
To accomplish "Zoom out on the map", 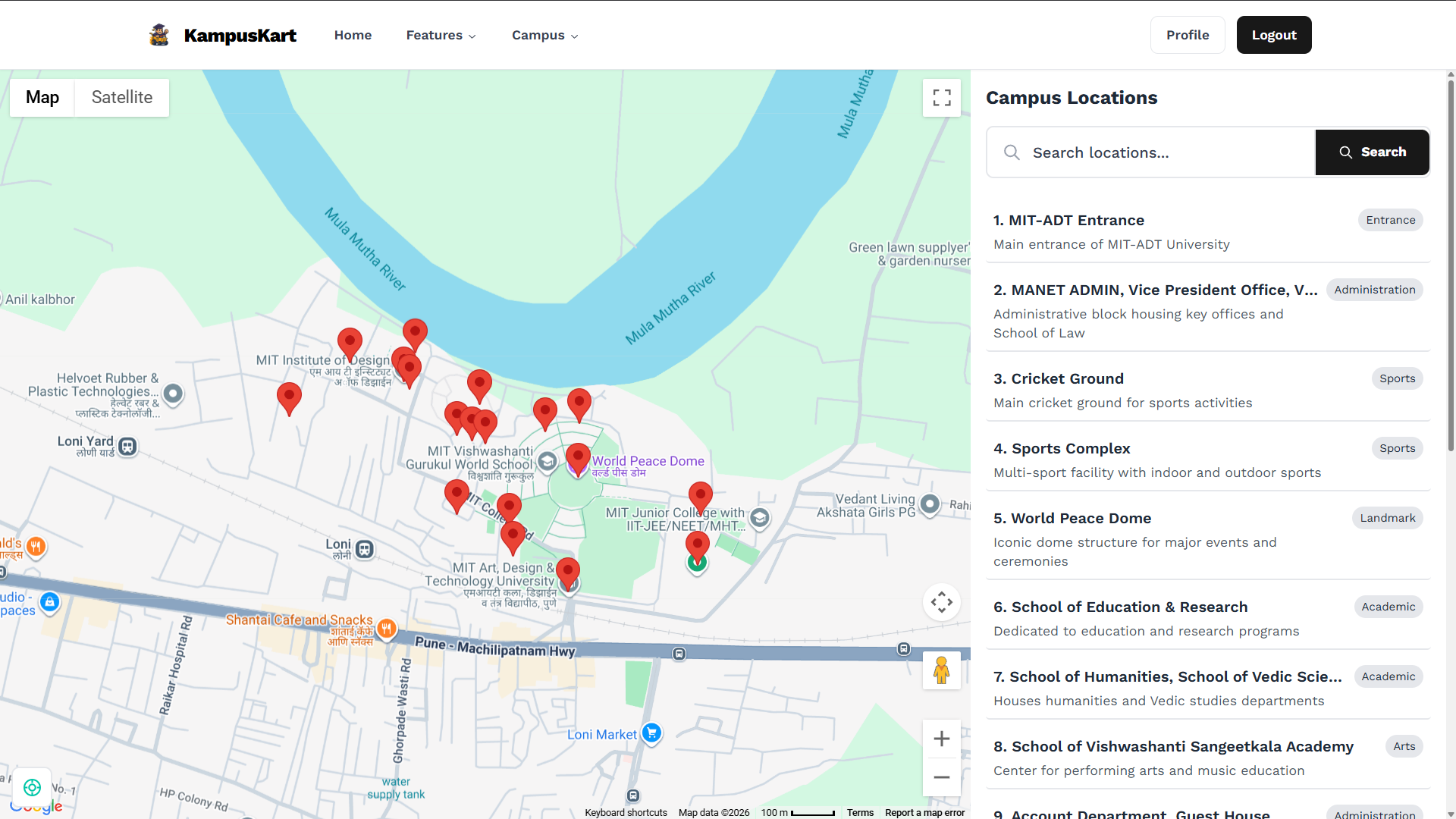I will pyautogui.click(x=942, y=777).
